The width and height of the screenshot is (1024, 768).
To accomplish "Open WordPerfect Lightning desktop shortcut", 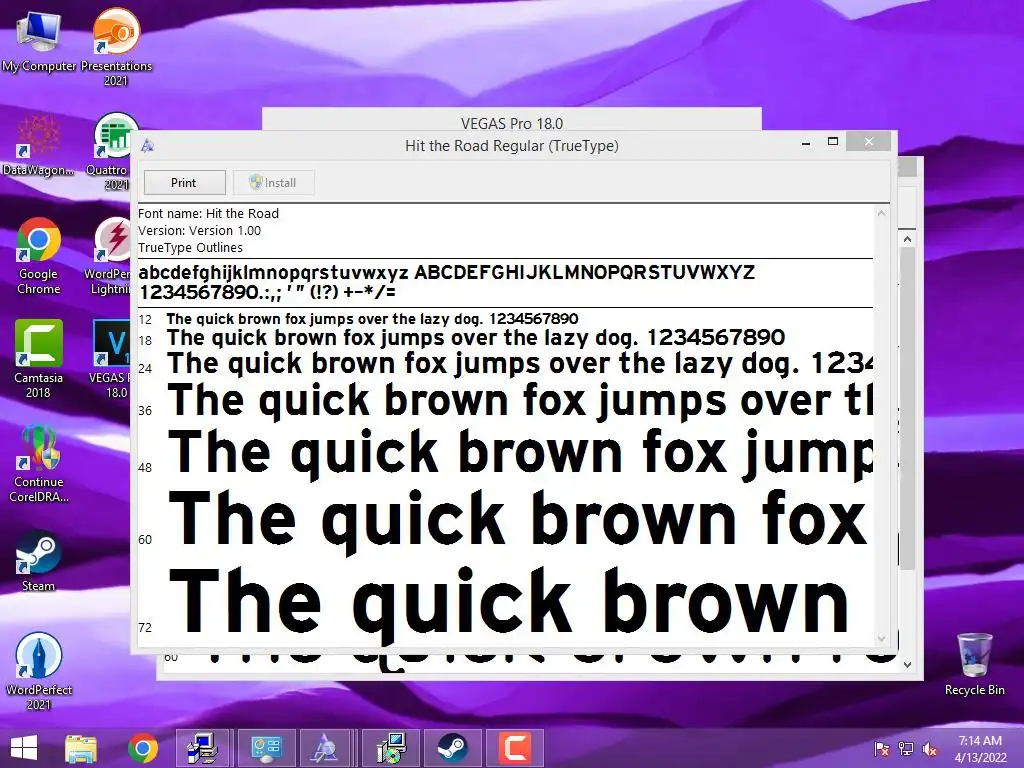I will point(110,256).
